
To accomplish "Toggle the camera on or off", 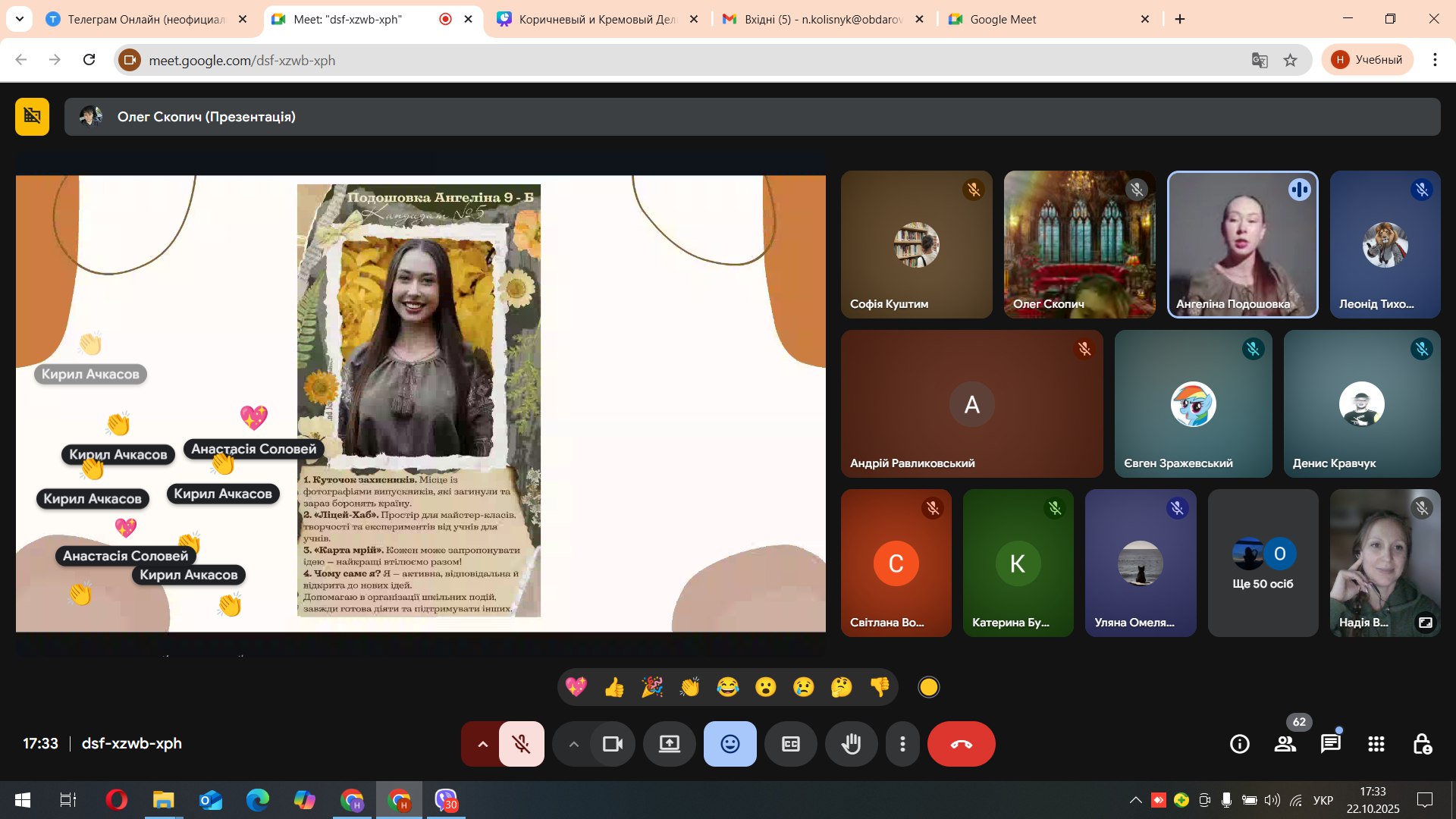I will 612,744.
